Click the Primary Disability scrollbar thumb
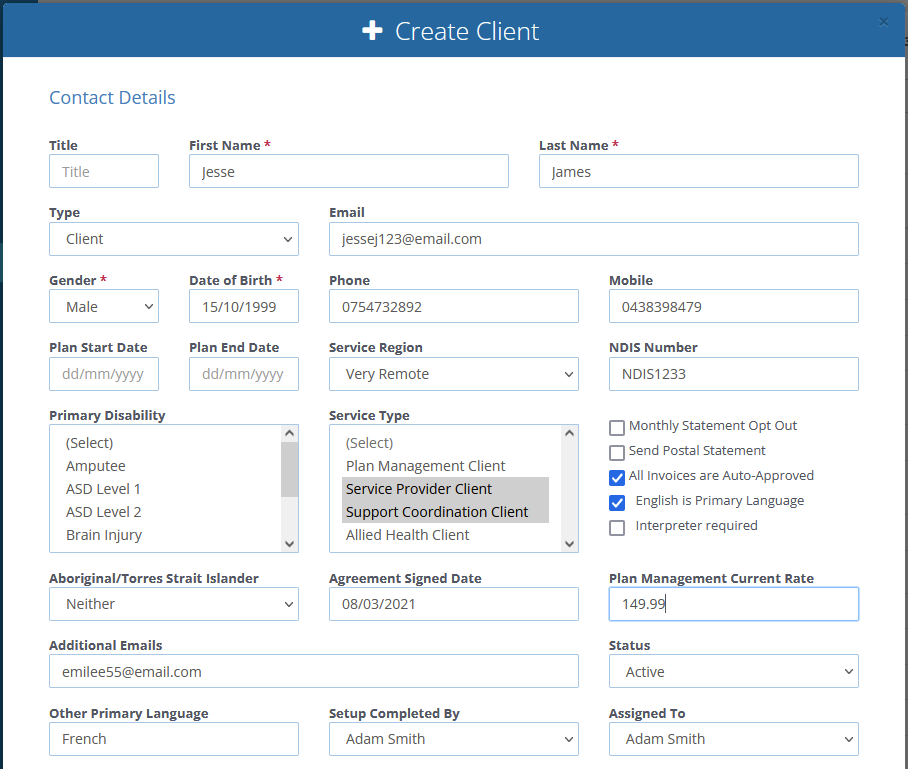This screenshot has width=908, height=769. coord(290,470)
